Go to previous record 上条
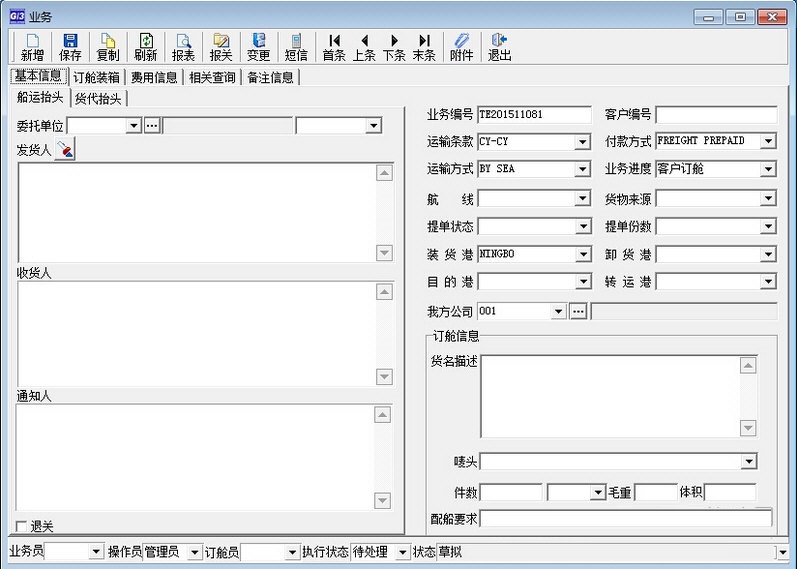This screenshot has width=797, height=569. (x=364, y=47)
